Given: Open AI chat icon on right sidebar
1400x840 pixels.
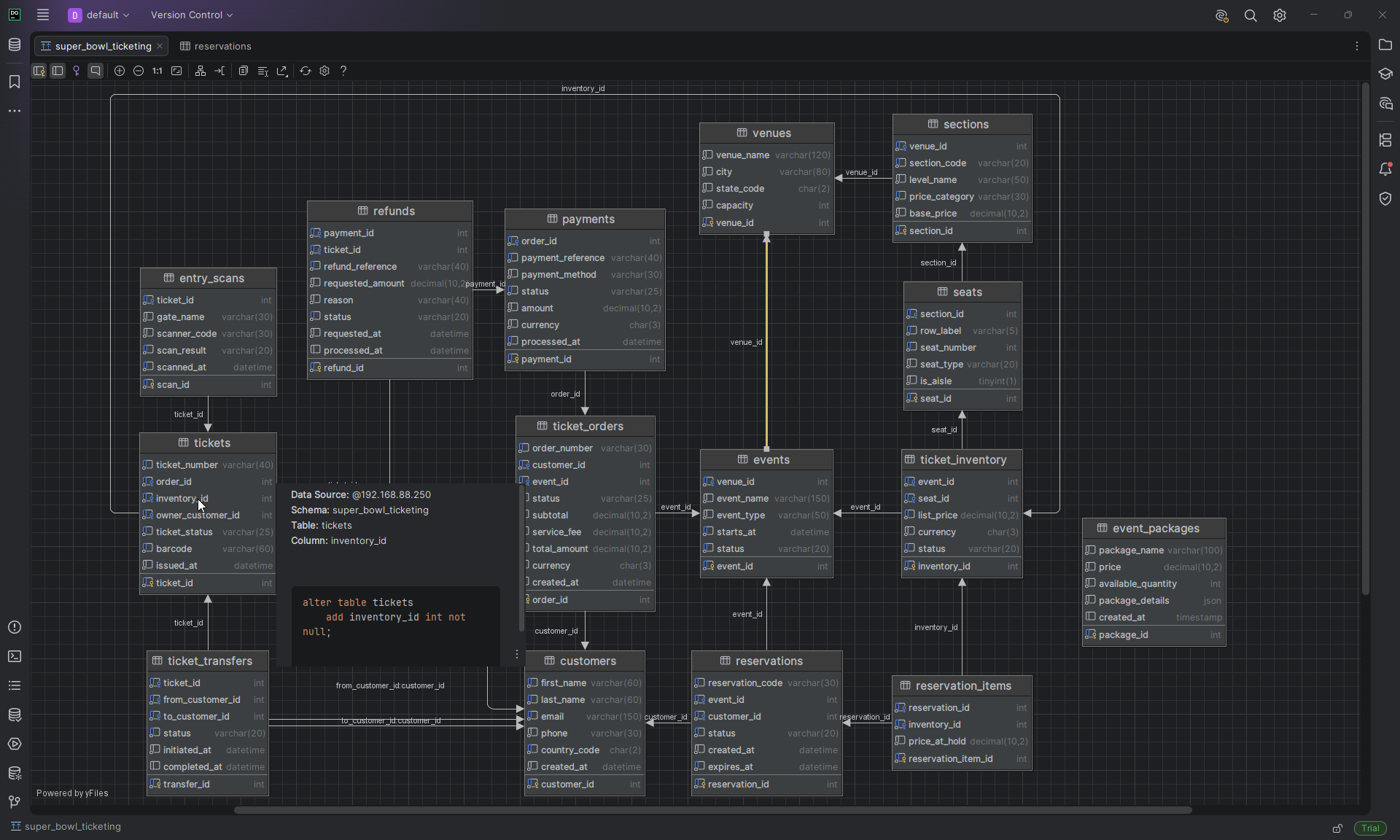Looking at the screenshot, I should [x=1385, y=104].
